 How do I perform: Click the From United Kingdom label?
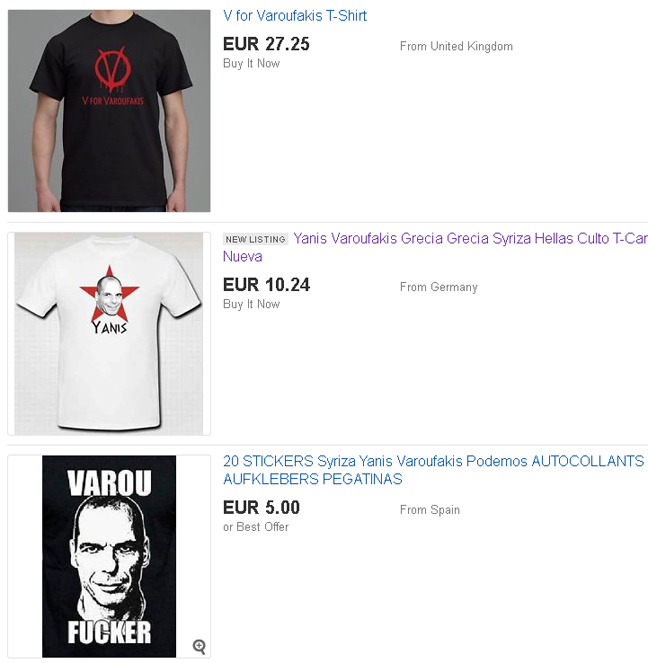pos(457,46)
